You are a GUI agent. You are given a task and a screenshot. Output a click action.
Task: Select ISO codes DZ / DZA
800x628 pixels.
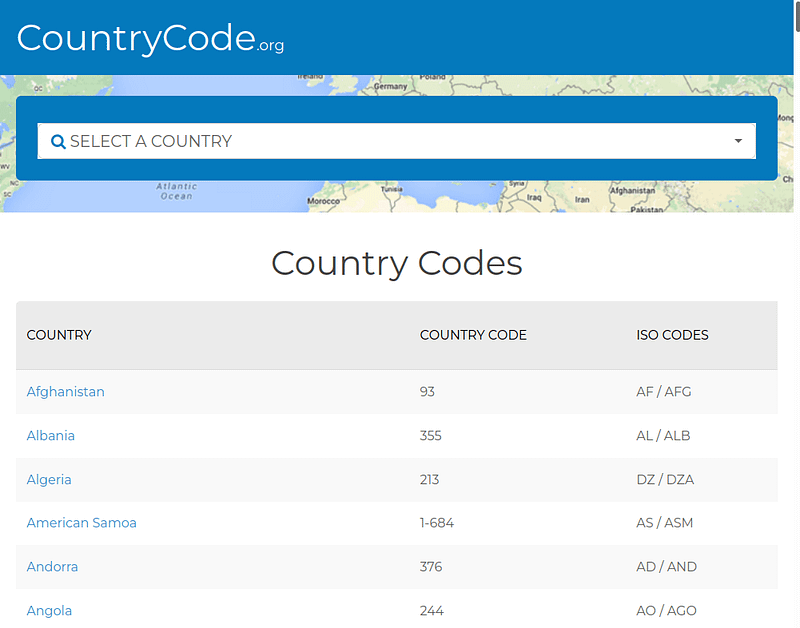665,480
